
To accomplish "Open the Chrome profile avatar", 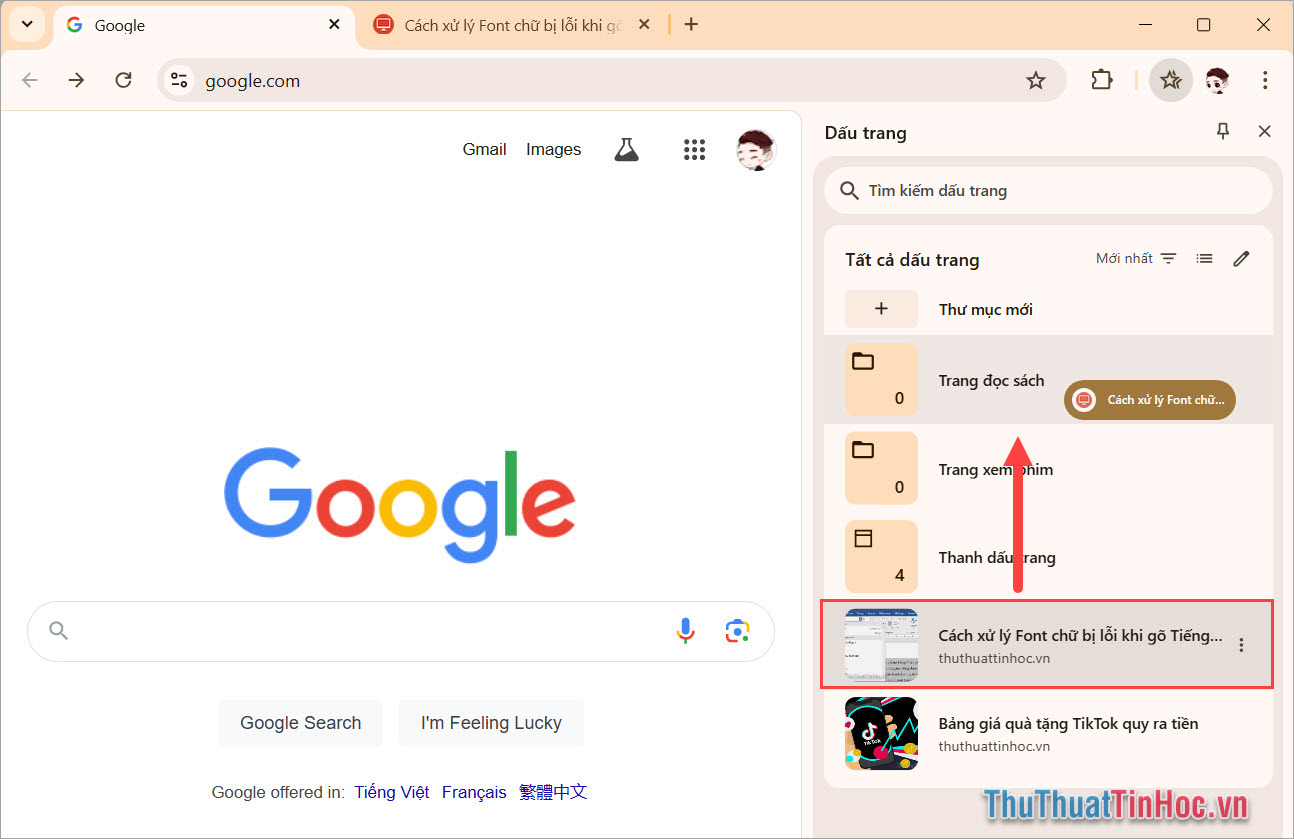I will point(1217,80).
